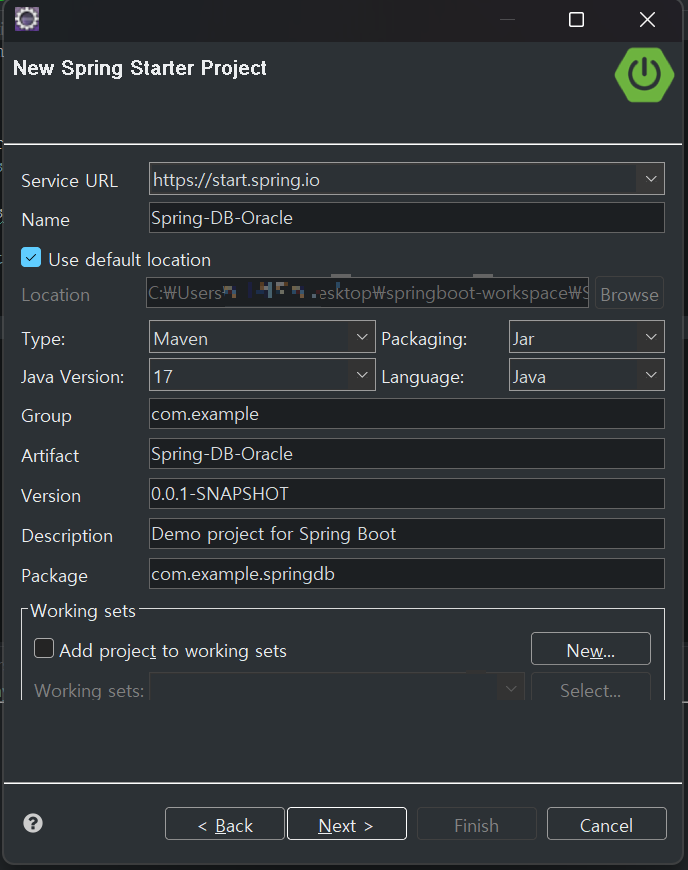
Task: Click New... working set button
Action: click(x=591, y=649)
